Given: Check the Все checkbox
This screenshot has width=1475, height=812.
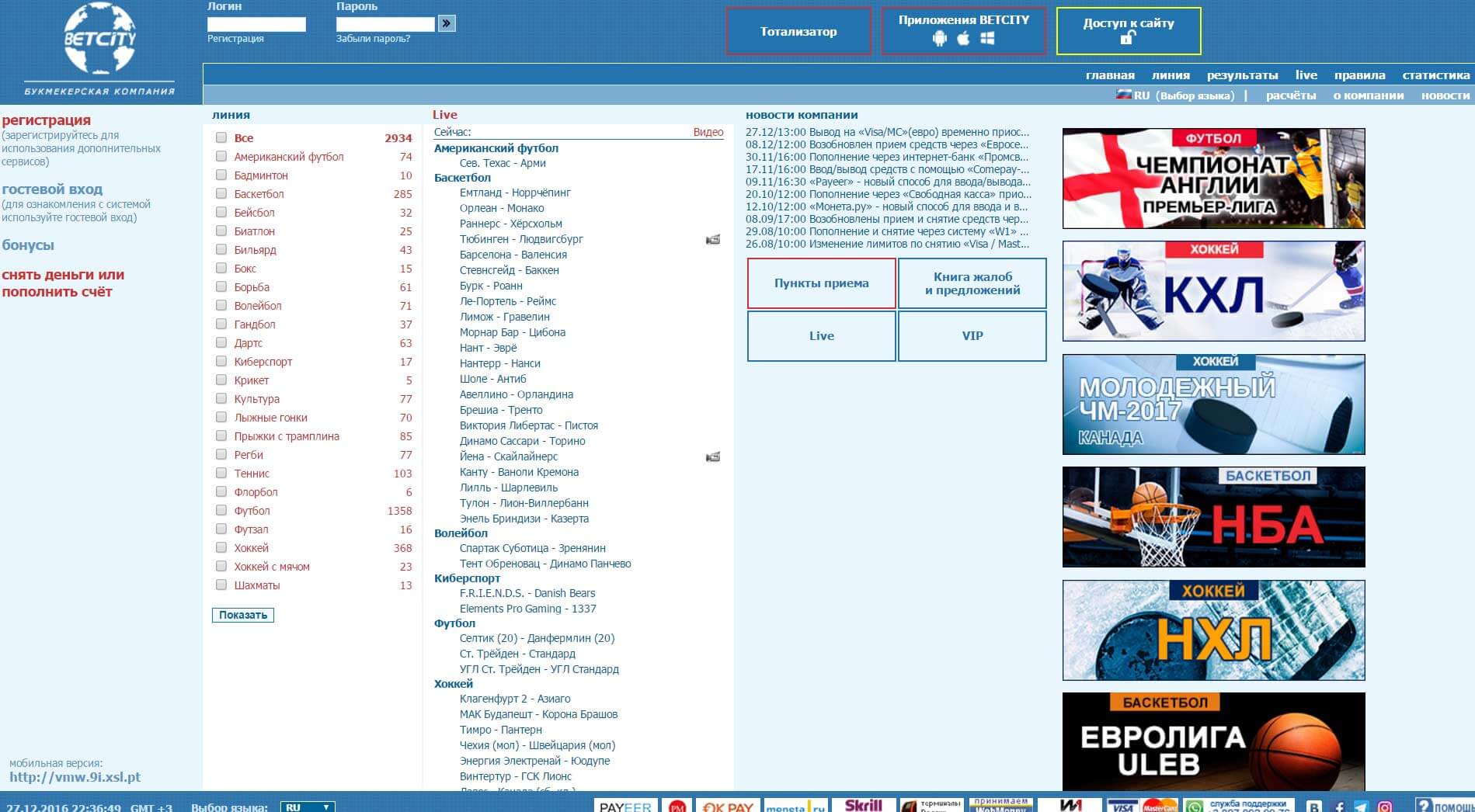Looking at the screenshot, I should [221, 137].
